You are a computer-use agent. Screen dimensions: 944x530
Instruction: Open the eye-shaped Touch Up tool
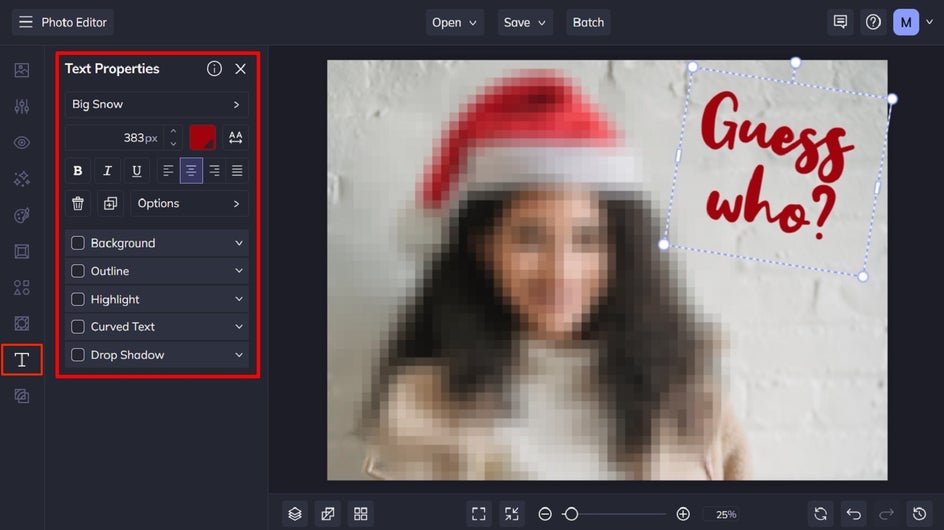point(22,143)
